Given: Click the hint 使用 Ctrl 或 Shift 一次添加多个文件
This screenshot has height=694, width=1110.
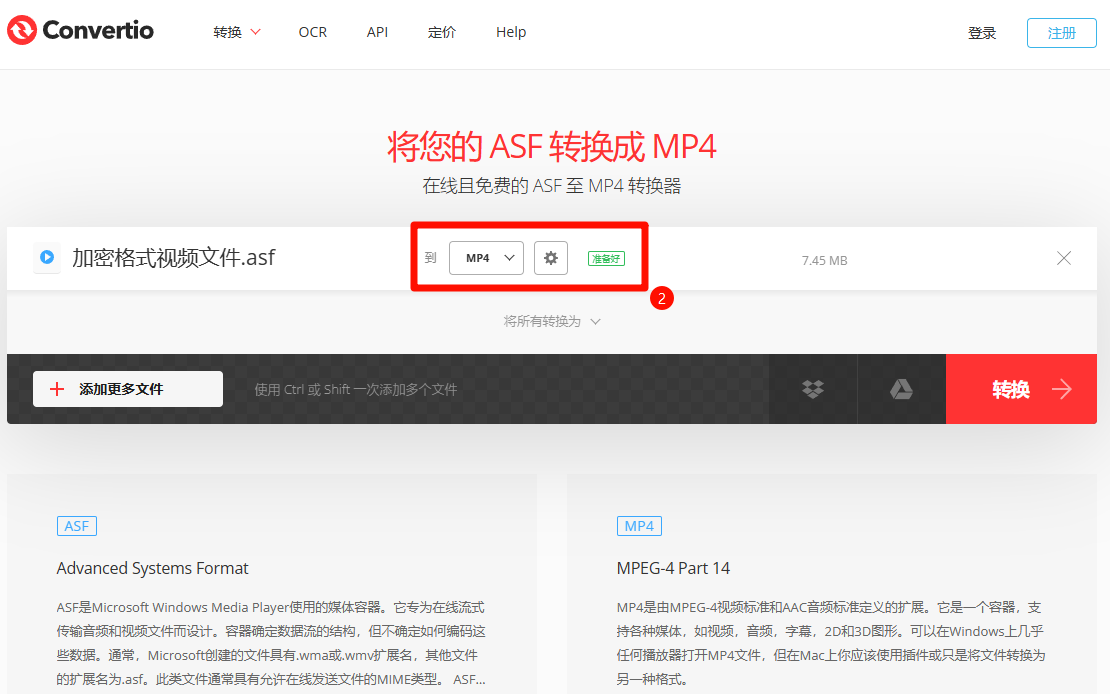Looking at the screenshot, I should coord(356,389).
